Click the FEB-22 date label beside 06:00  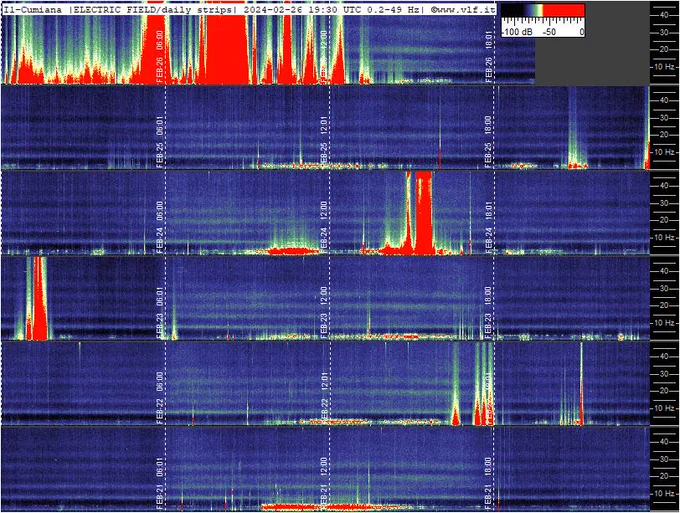pos(160,410)
